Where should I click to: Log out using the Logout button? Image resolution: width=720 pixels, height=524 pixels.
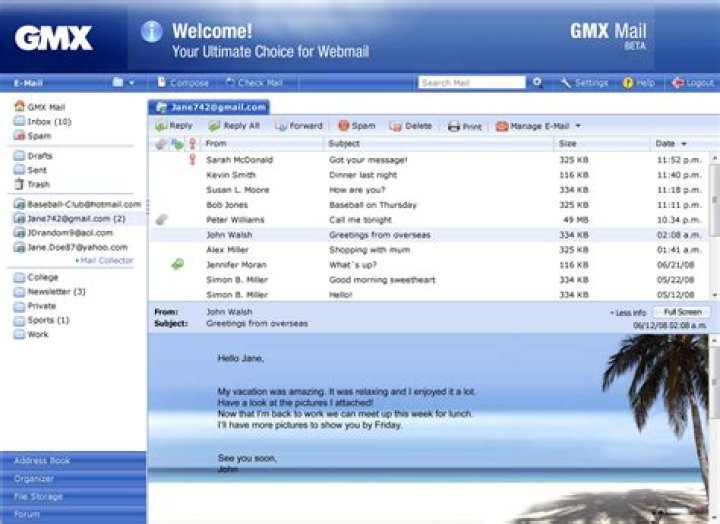tap(692, 83)
